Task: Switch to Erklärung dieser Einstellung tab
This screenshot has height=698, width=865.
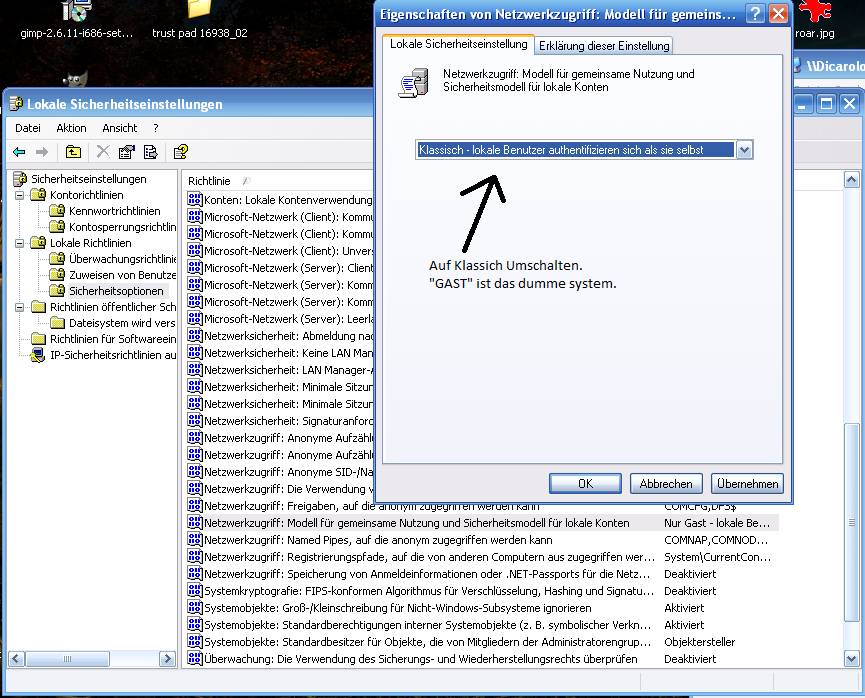Action: 603,46
